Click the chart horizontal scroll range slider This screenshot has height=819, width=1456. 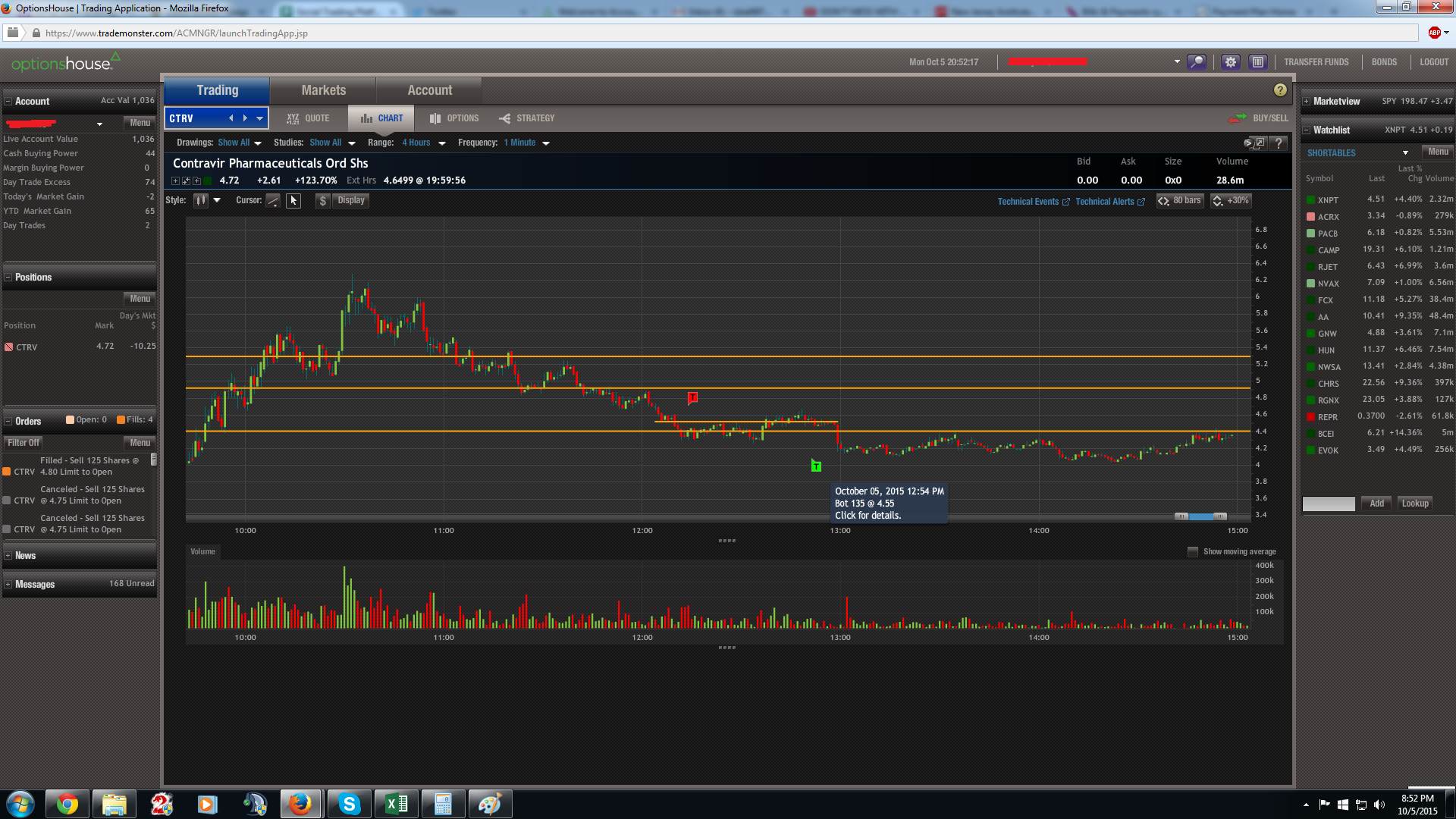(x=1201, y=516)
